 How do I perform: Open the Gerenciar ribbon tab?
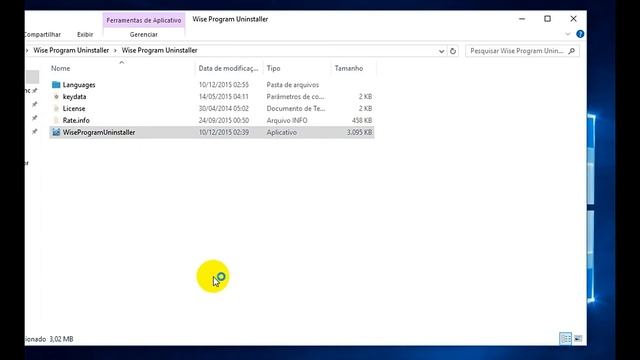pos(144,35)
